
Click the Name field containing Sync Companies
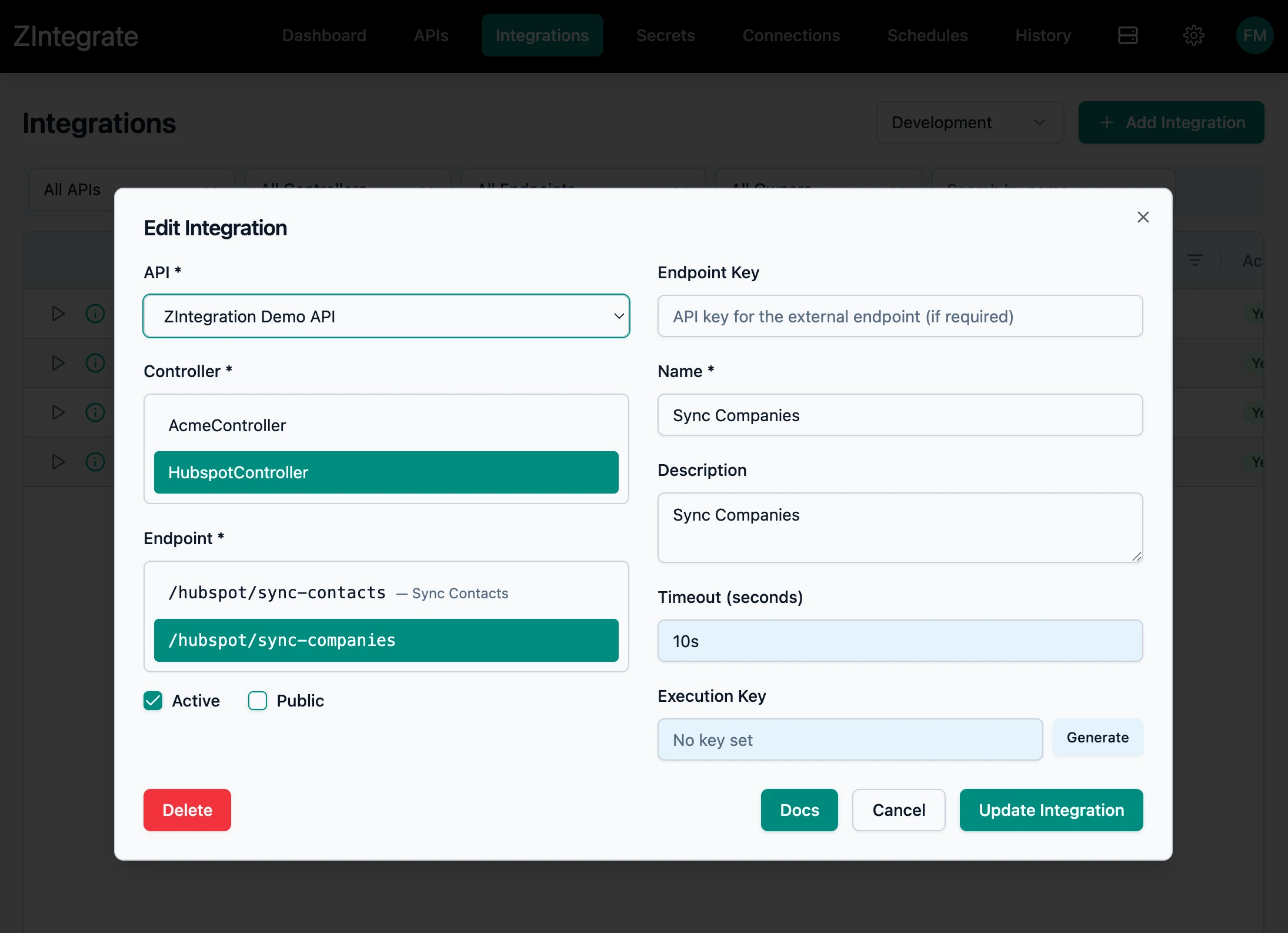click(x=900, y=415)
